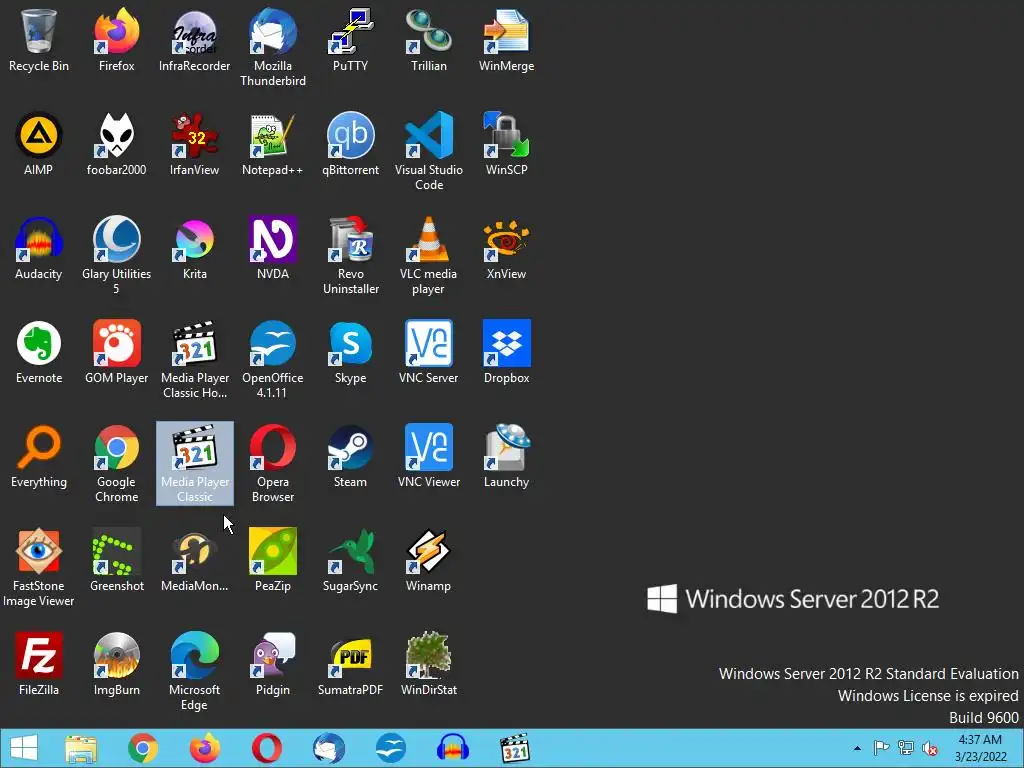Click the qBittorrent desktop icon
Viewport: 1024px width, 768px height.
point(351,144)
